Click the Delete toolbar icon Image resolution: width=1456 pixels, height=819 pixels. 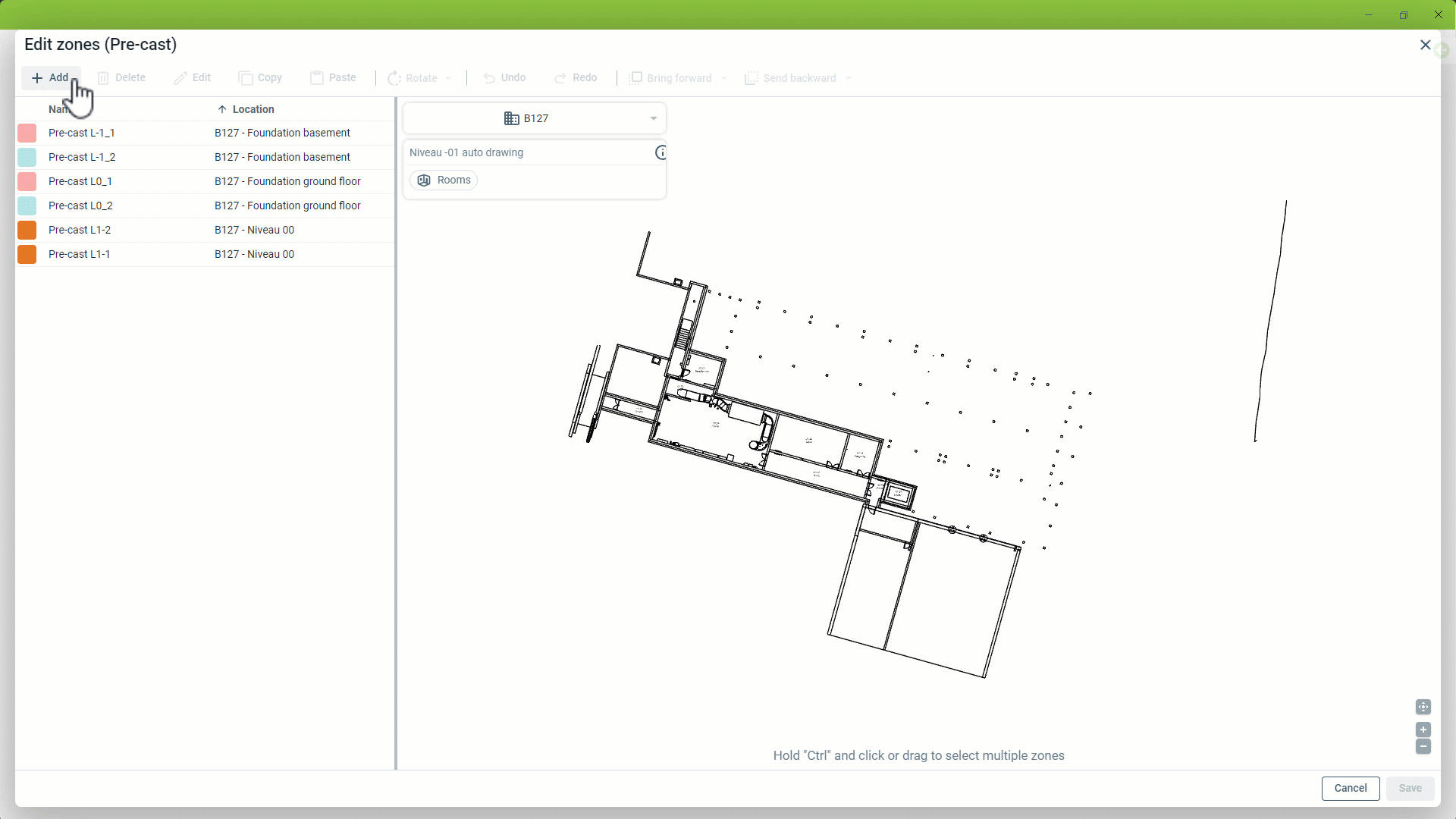104,78
